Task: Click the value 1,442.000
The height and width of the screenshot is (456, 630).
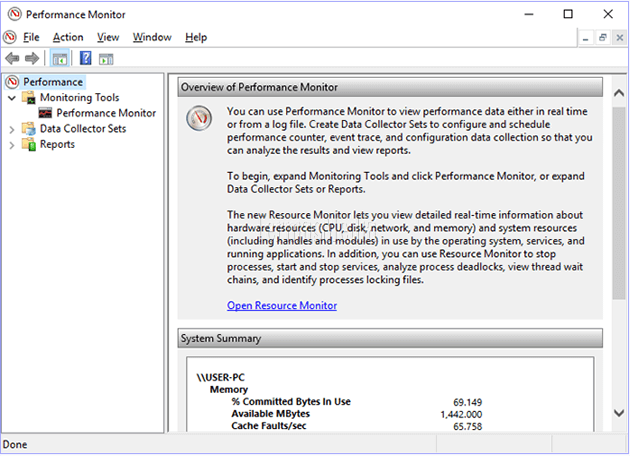Action: [x=461, y=414]
